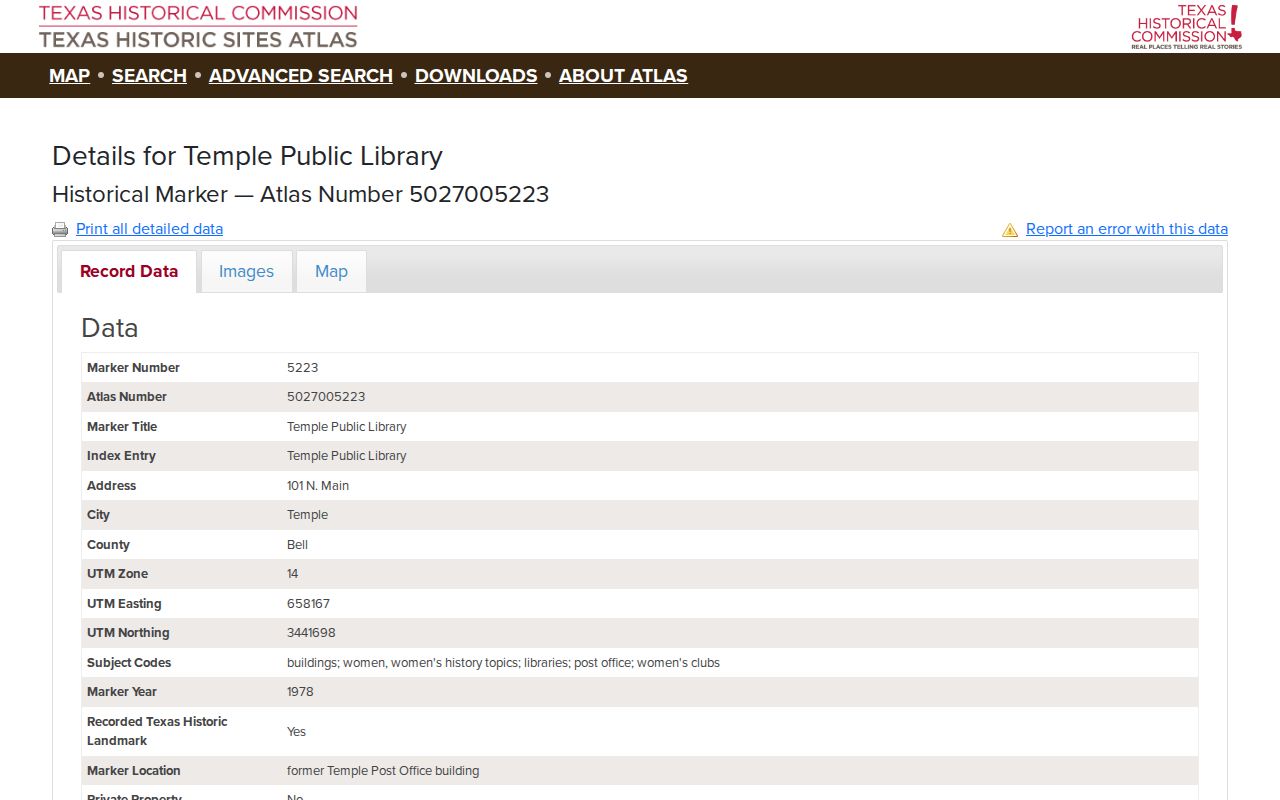Click the Recorded Texas Historic Landmark value Yes
This screenshot has width=1280, height=800.
tap(296, 732)
